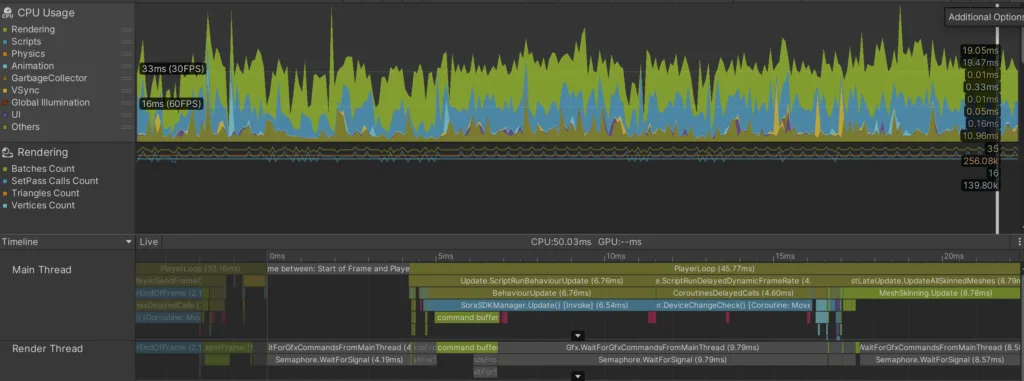Click the Additional Options tooltip button
1024x381 pixels.
984,17
